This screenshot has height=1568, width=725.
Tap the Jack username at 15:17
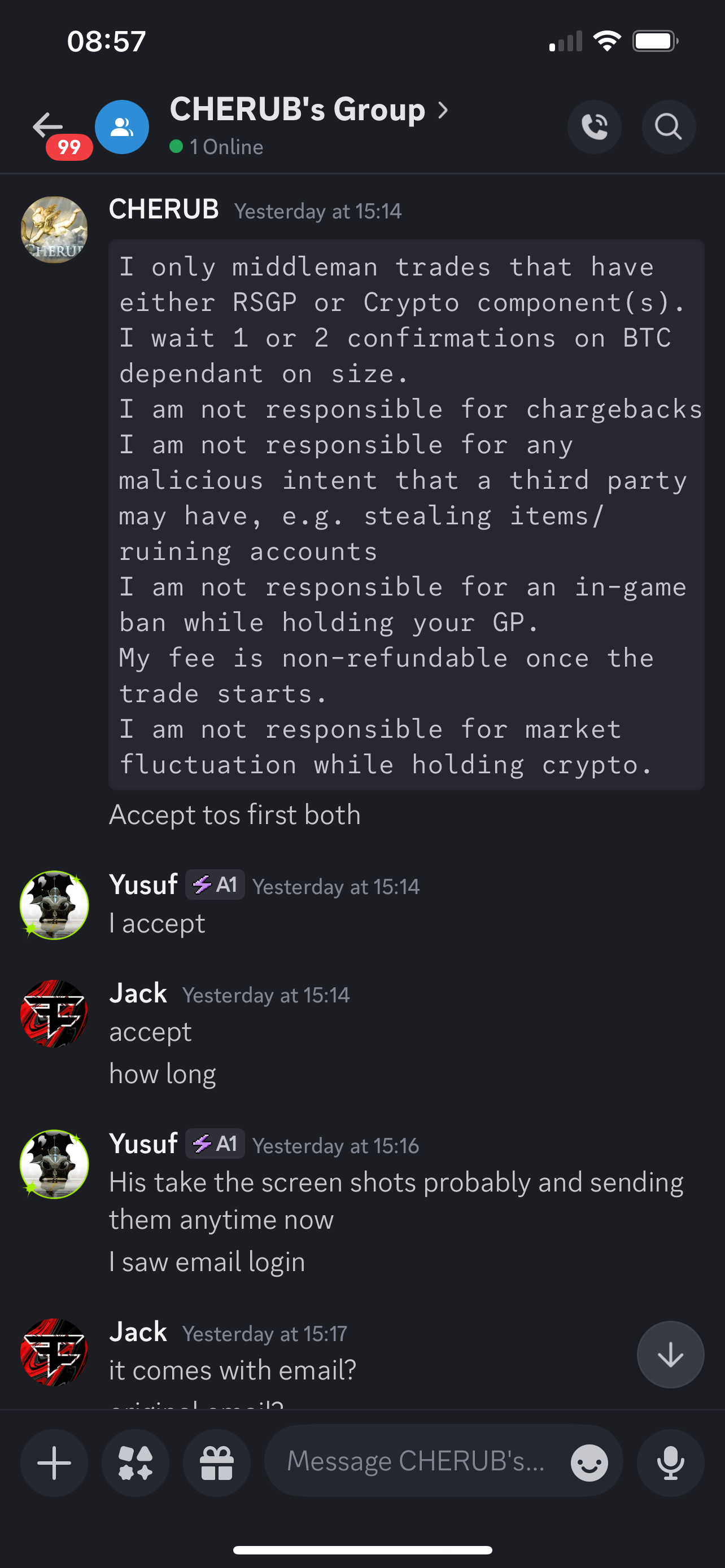(x=138, y=1333)
